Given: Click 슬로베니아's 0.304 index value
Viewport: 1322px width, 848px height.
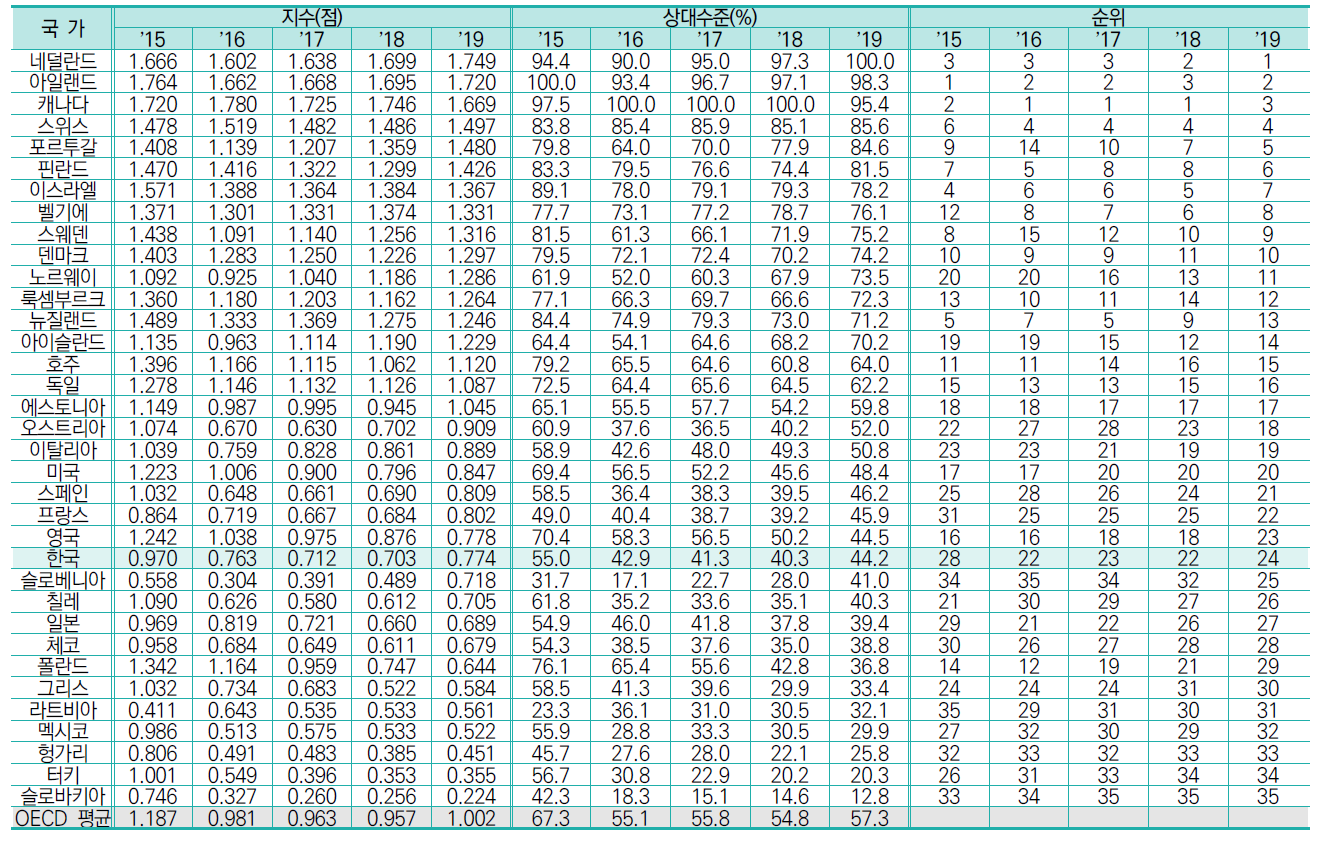Looking at the screenshot, I should [x=233, y=580].
